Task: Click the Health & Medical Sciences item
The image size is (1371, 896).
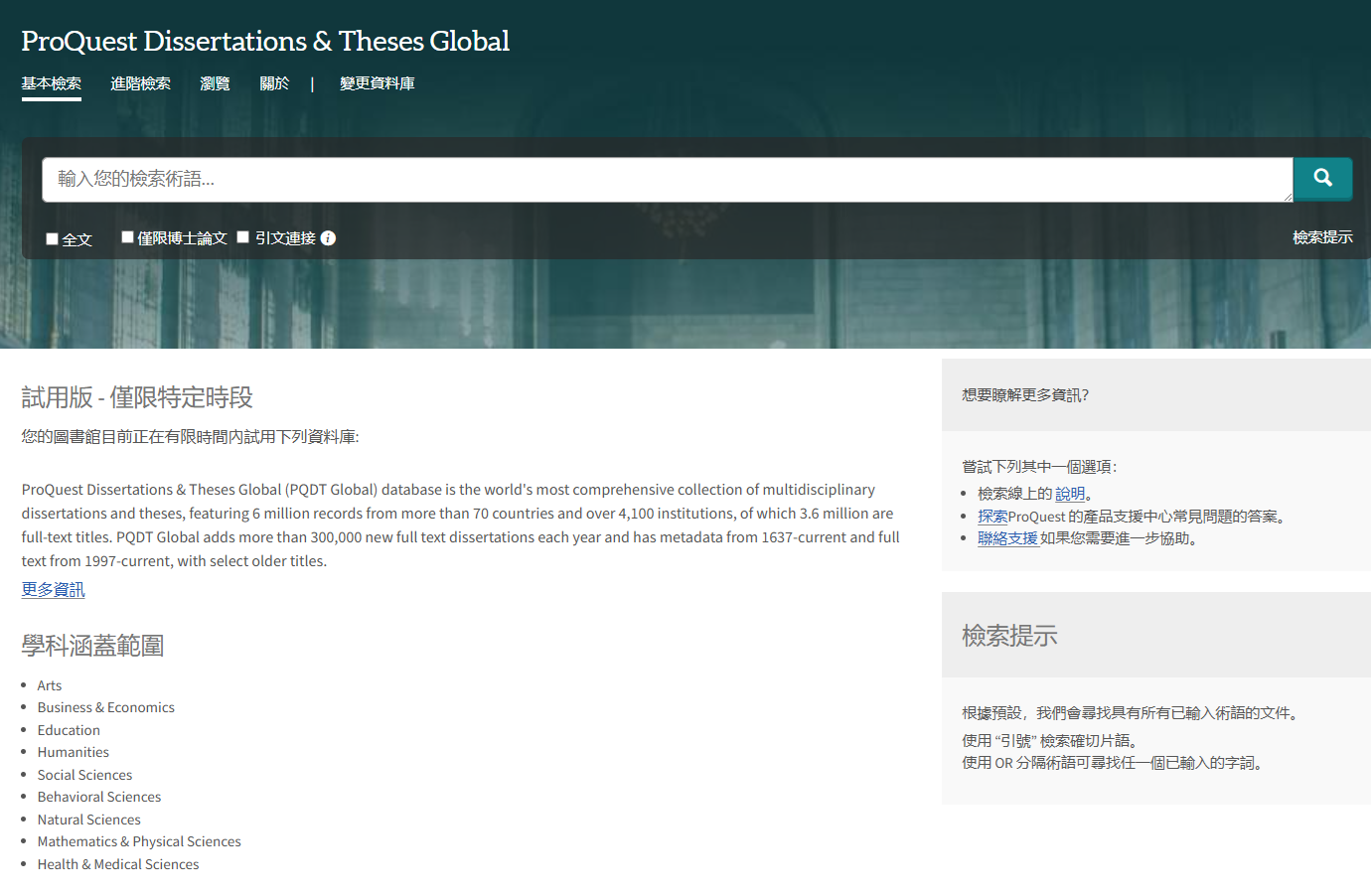Action: tap(118, 864)
